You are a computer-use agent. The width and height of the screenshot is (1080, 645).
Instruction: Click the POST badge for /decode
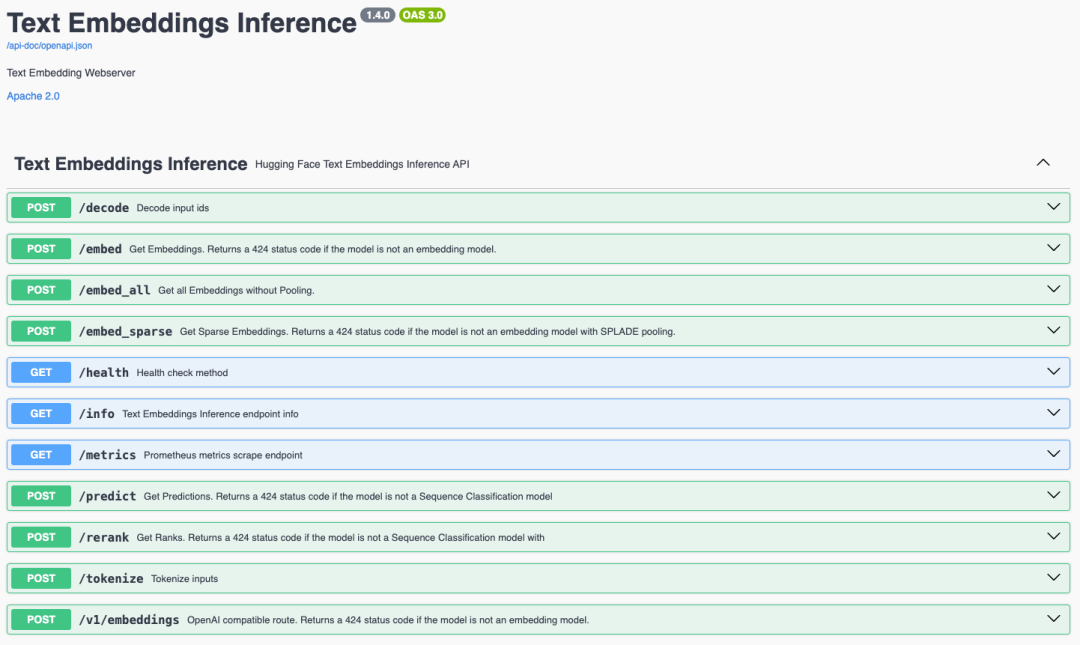point(41,208)
